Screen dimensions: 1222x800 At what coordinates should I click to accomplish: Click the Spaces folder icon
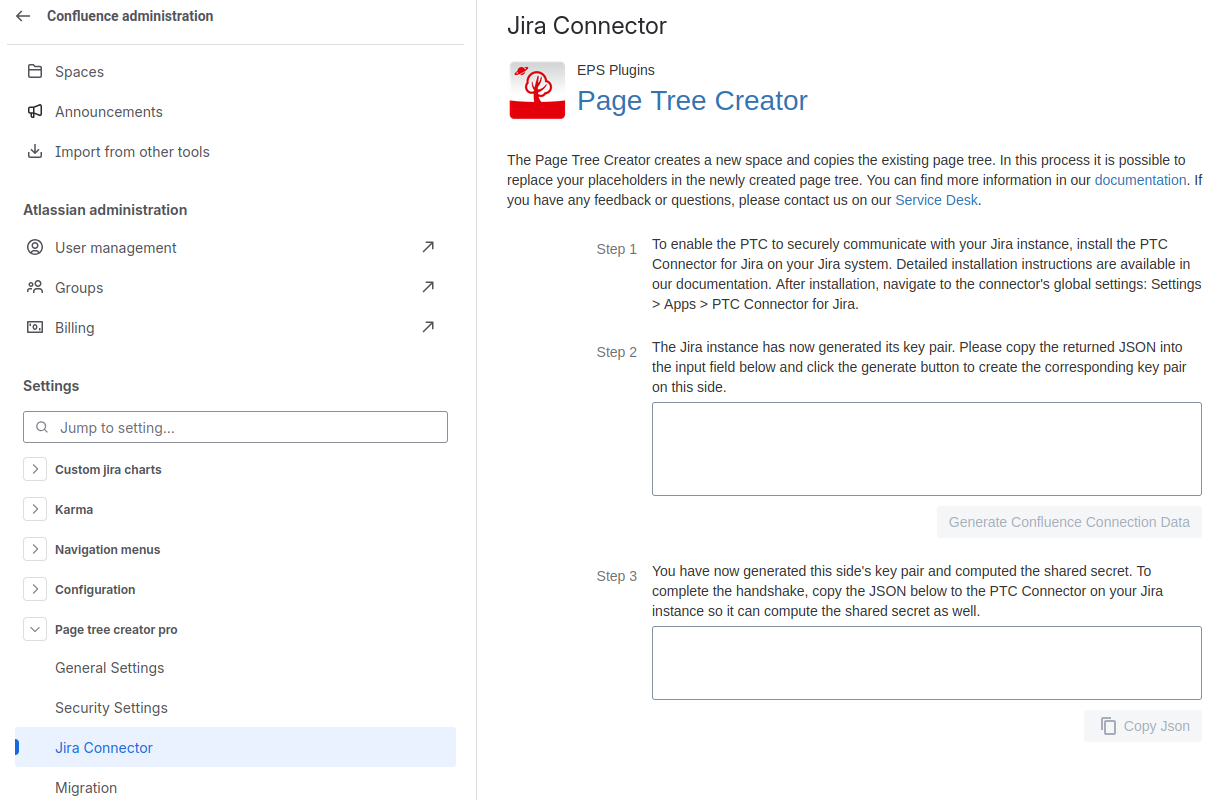(x=35, y=72)
